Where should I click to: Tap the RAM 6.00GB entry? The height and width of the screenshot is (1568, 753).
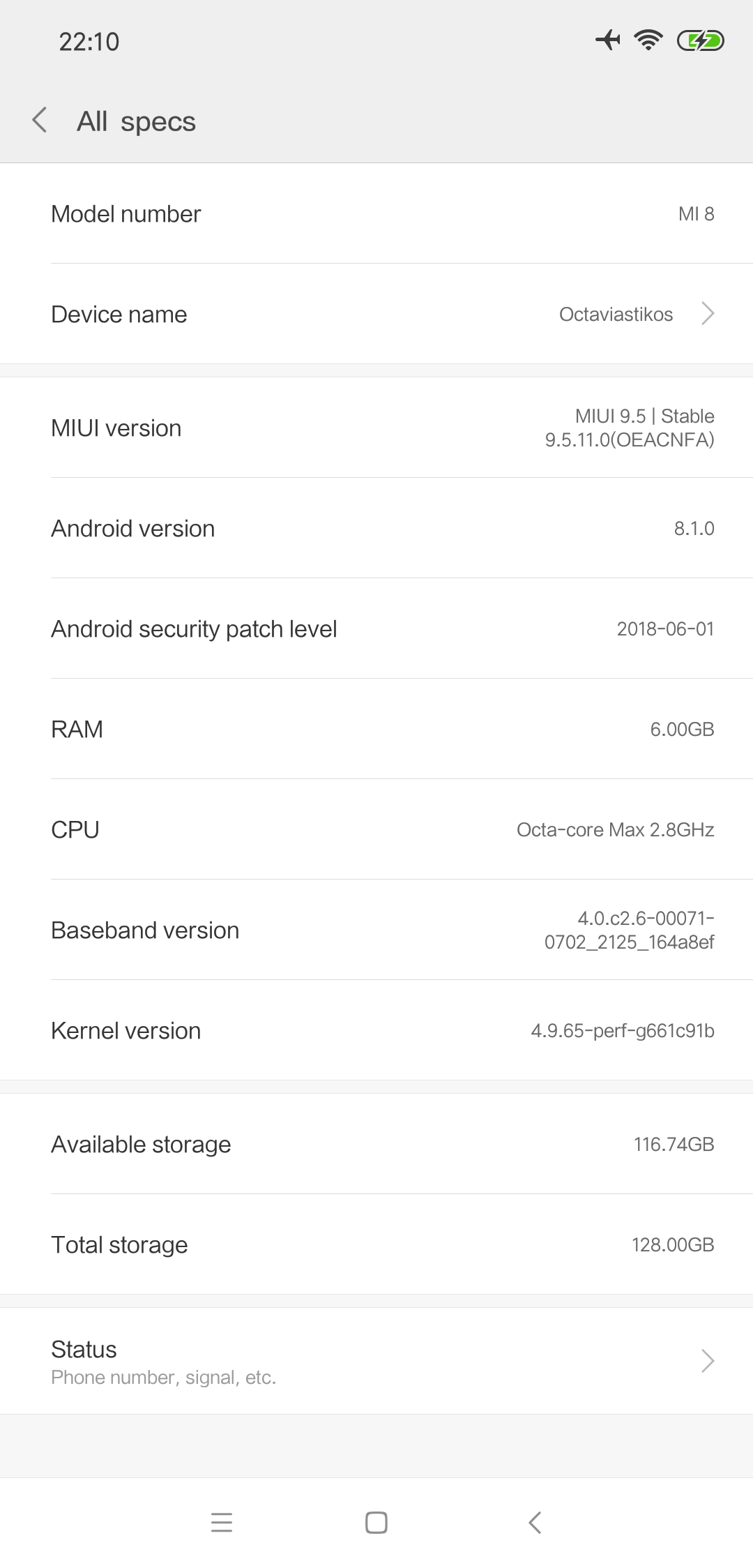[376, 729]
